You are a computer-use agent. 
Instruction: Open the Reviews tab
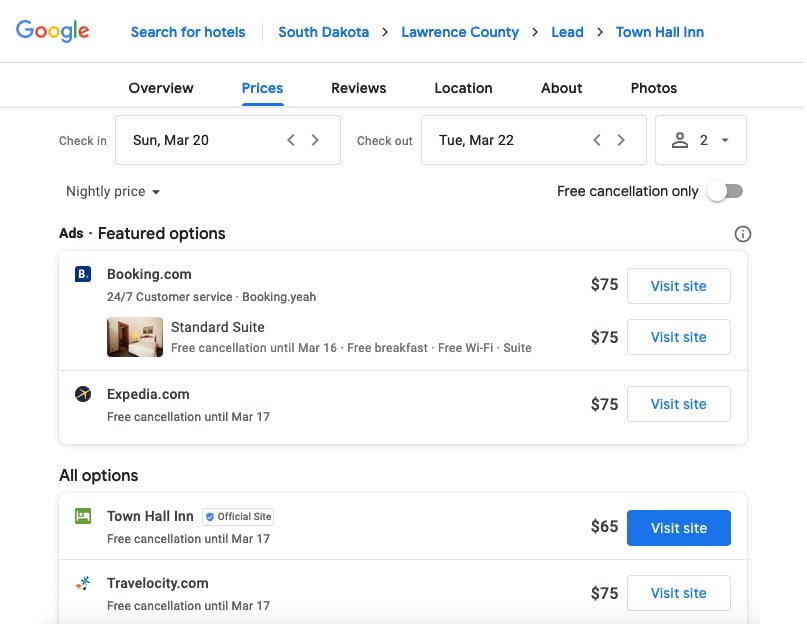[359, 88]
